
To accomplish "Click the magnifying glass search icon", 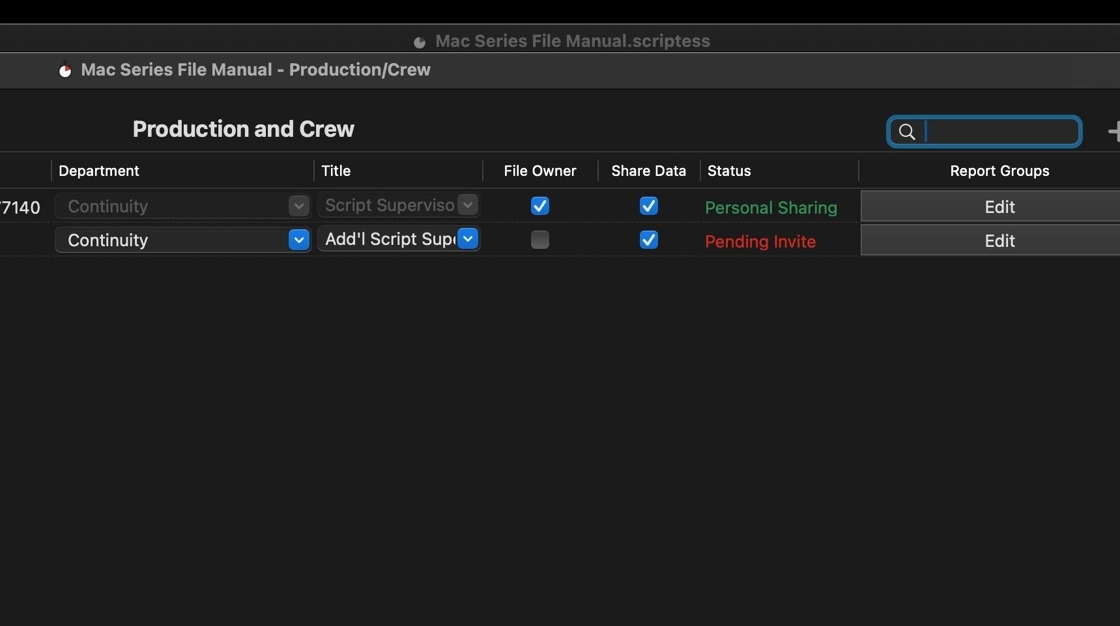I will pyautogui.click(x=907, y=132).
